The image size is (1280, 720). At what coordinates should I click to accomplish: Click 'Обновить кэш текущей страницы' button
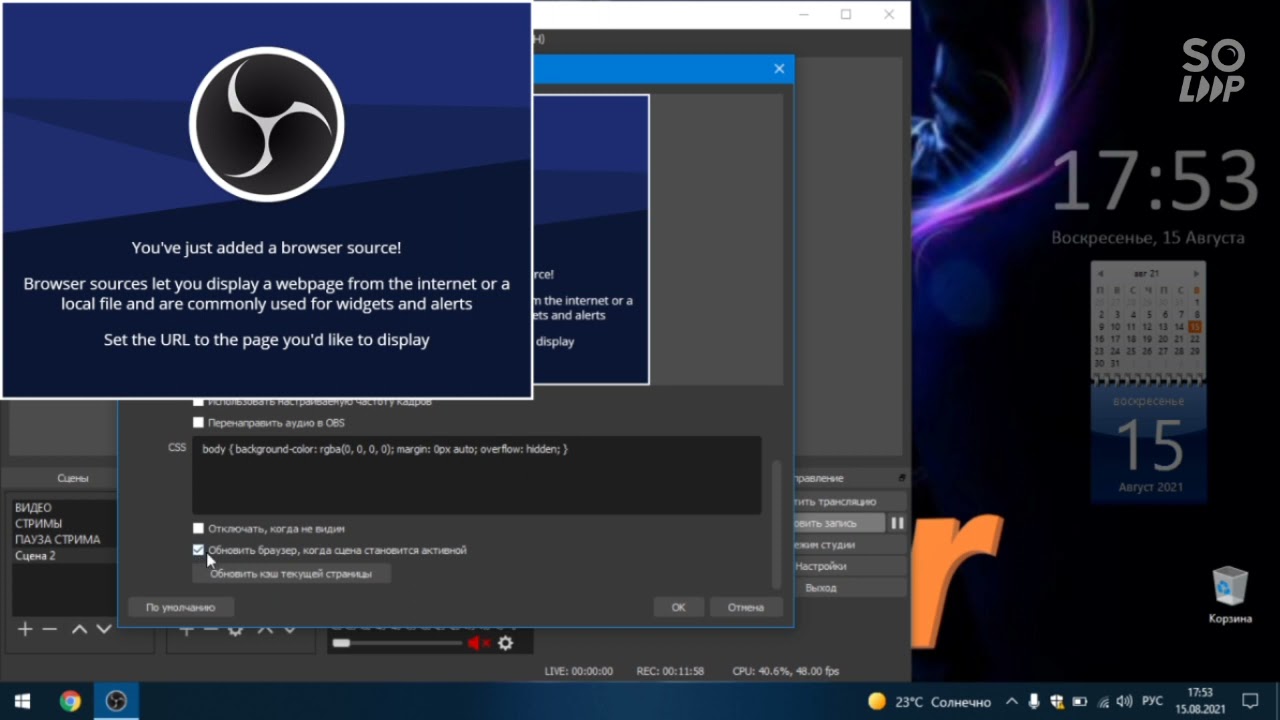coord(291,574)
